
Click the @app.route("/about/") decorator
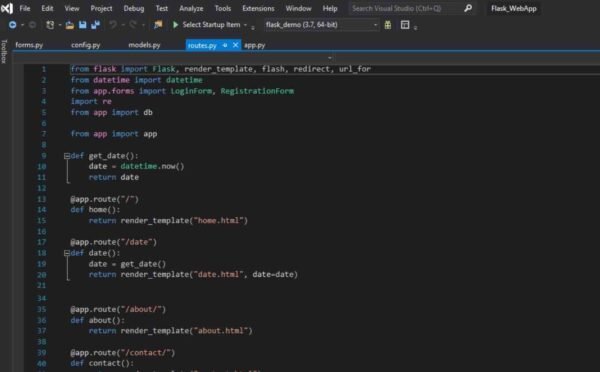(118, 309)
